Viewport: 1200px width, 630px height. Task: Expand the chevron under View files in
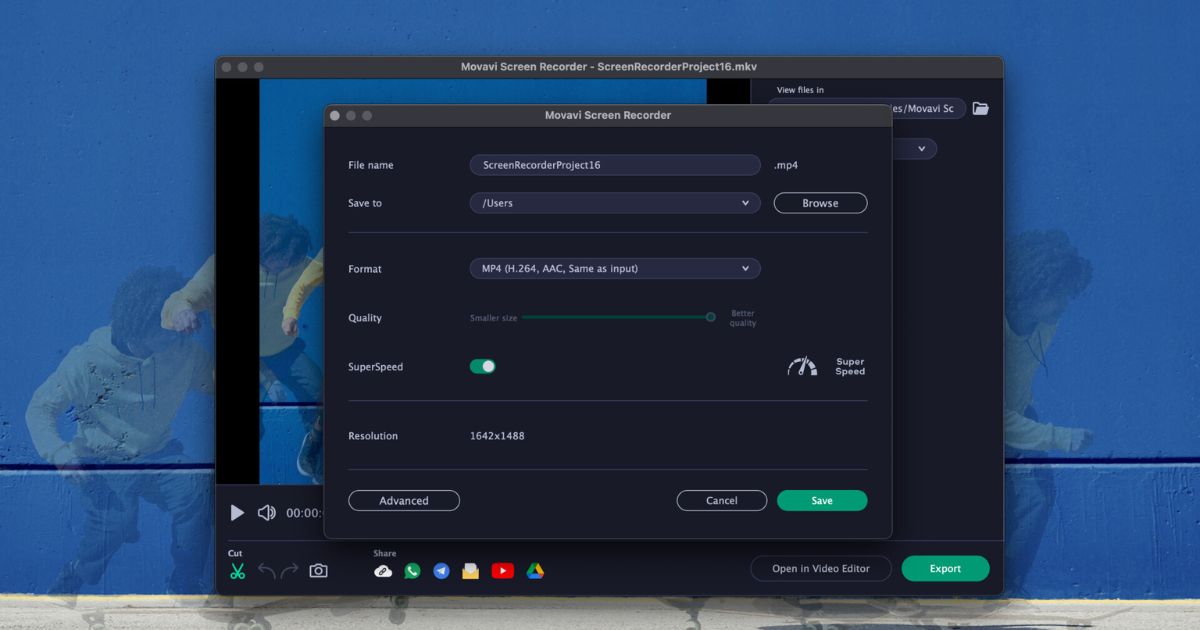922,148
